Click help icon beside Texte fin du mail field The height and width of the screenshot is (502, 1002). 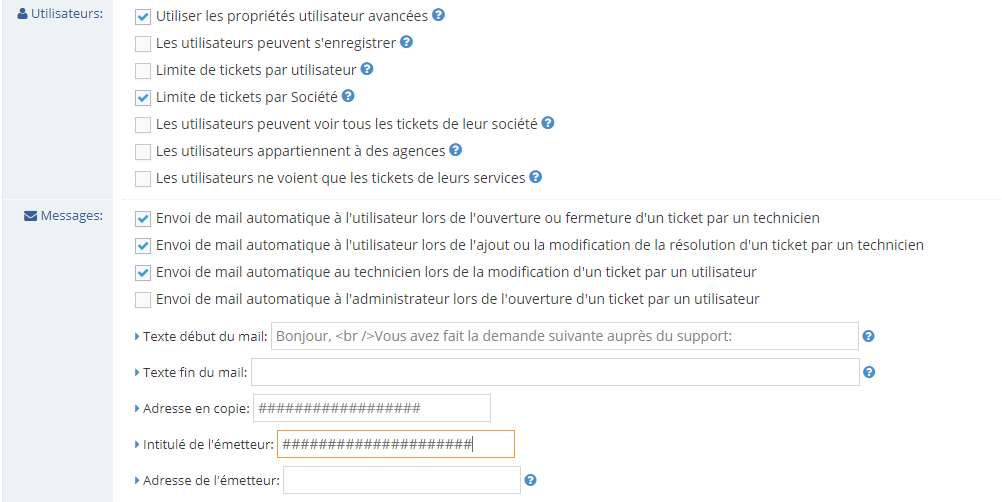(869, 372)
